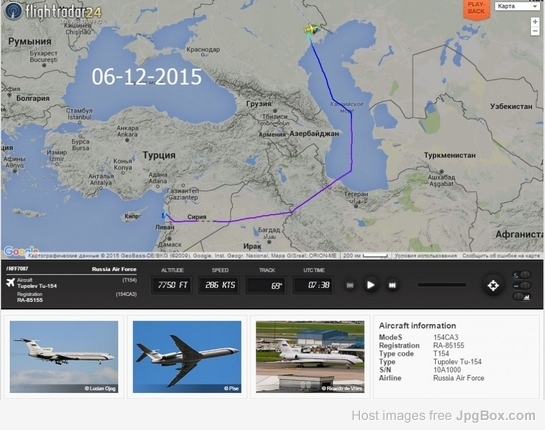Click the white airplane icon next to Tupolev Tu-154

pyautogui.click(x=10, y=282)
